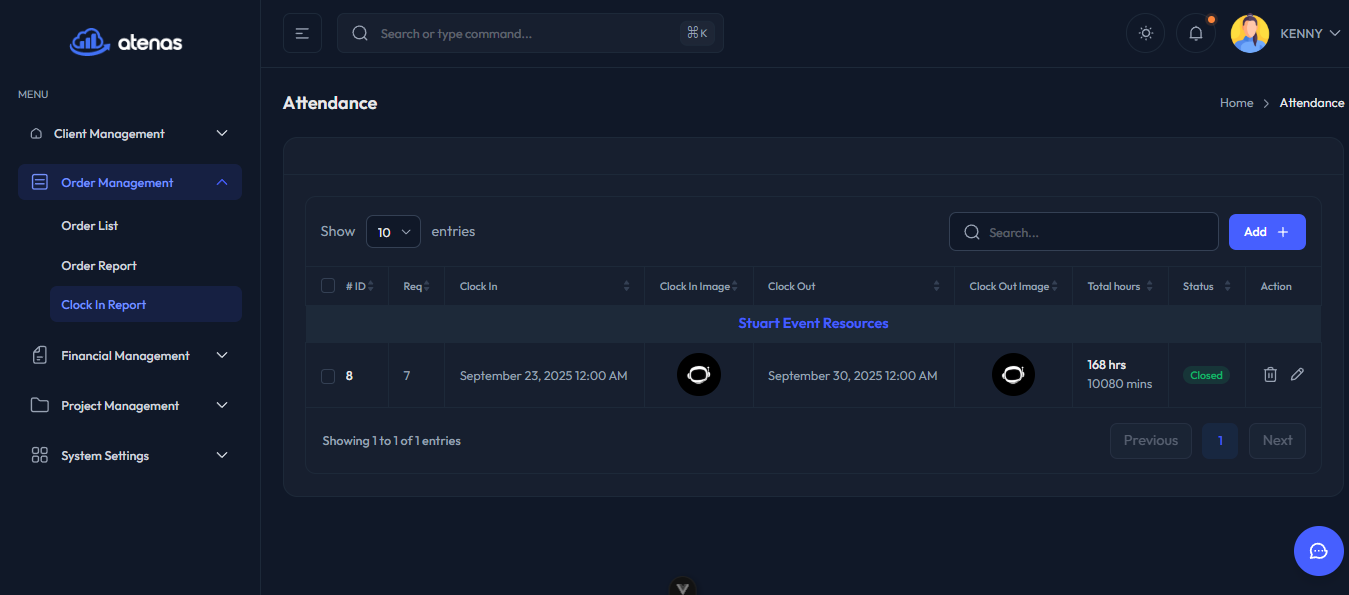Follow the Home breadcrumb link
Viewport: 1349px width, 595px height.
click(x=1236, y=103)
